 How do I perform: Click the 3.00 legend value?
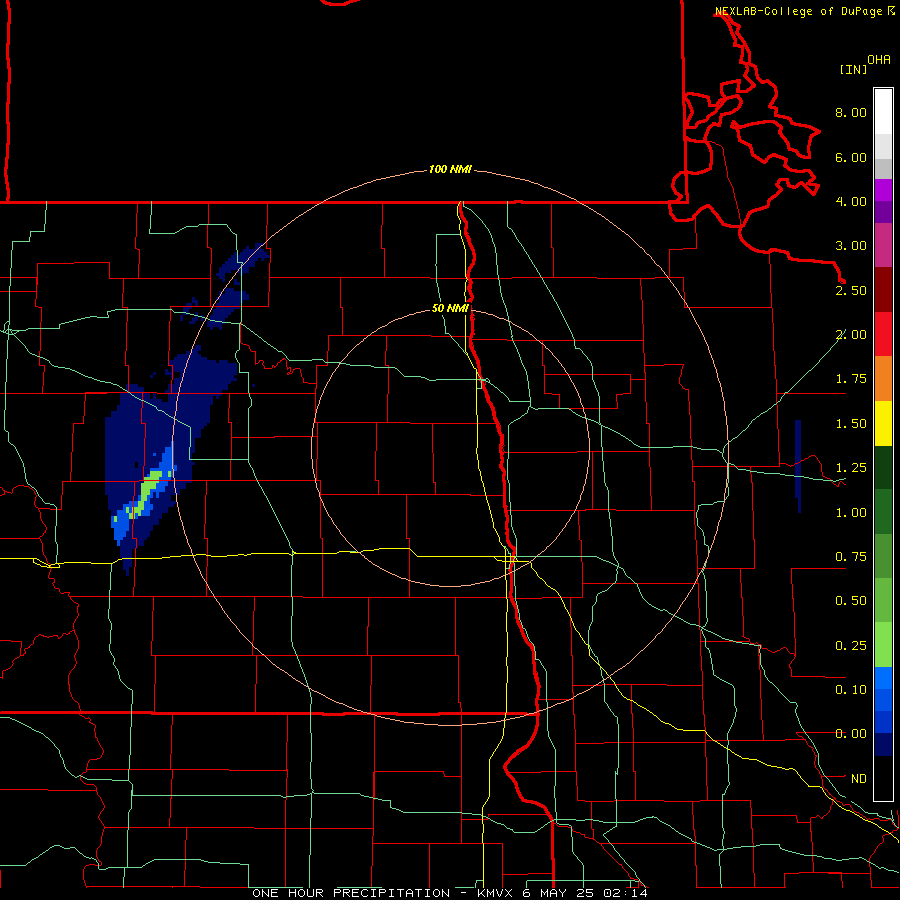(851, 246)
